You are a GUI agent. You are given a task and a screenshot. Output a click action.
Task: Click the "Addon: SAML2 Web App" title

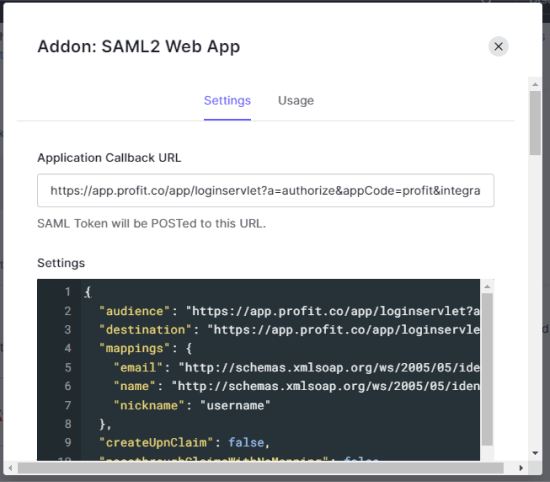(139, 47)
